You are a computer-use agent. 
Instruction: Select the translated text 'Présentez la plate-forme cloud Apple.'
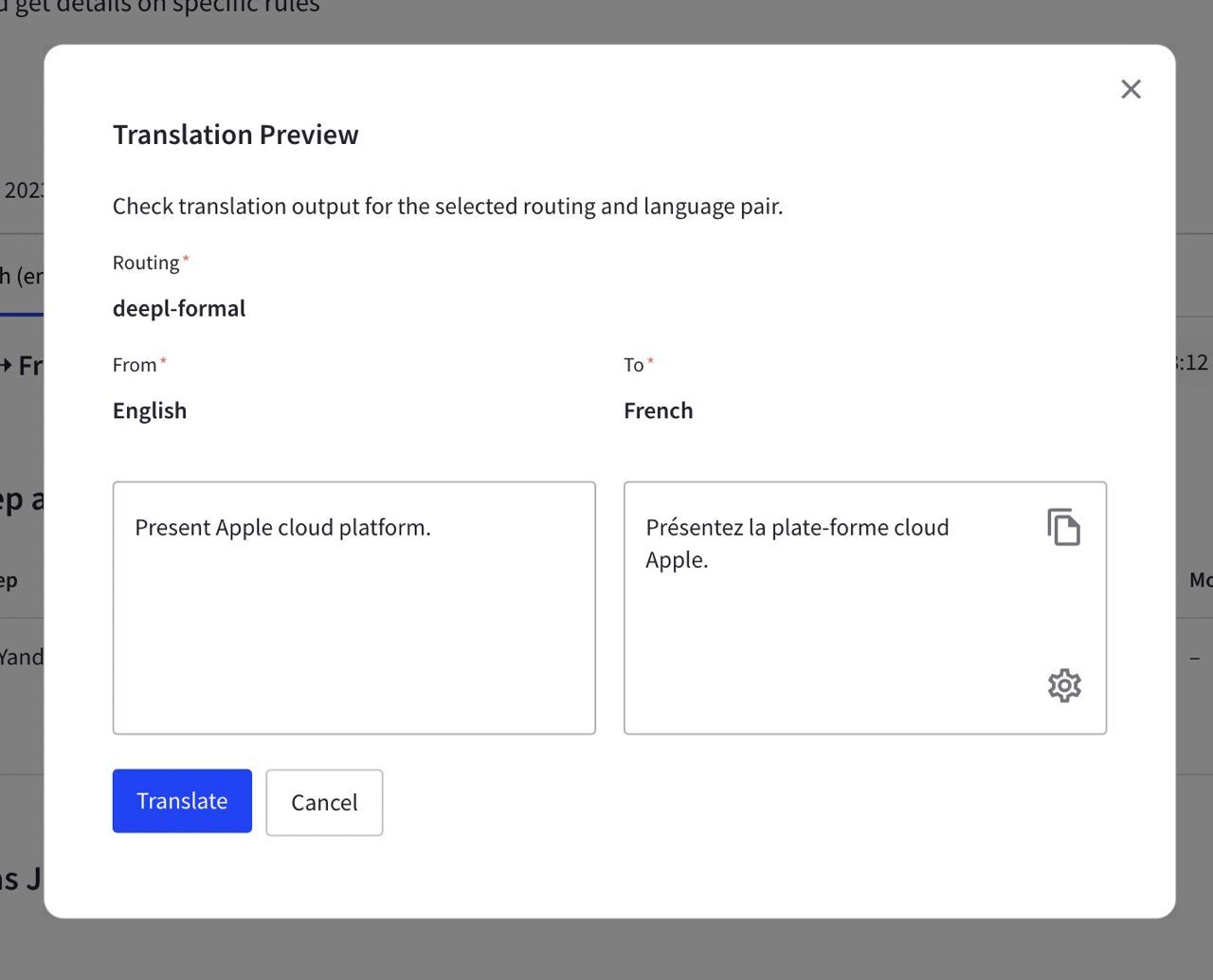click(x=797, y=542)
